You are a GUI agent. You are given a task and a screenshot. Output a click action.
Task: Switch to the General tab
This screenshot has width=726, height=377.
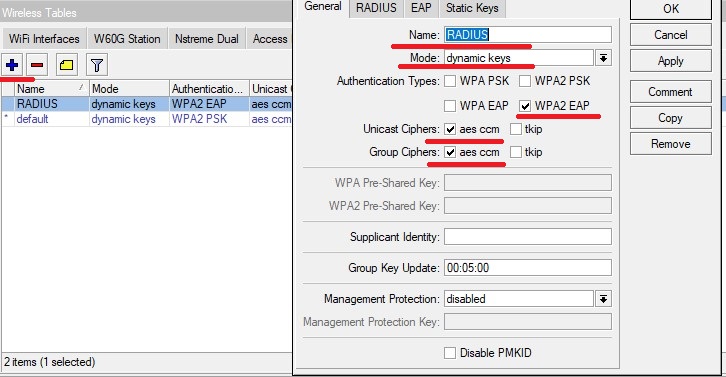tap(323, 7)
